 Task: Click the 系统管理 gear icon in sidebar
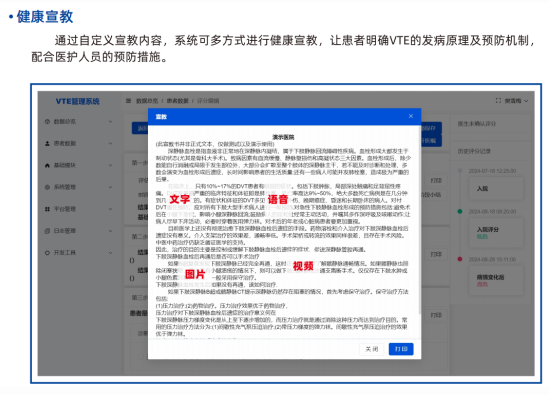[47, 187]
